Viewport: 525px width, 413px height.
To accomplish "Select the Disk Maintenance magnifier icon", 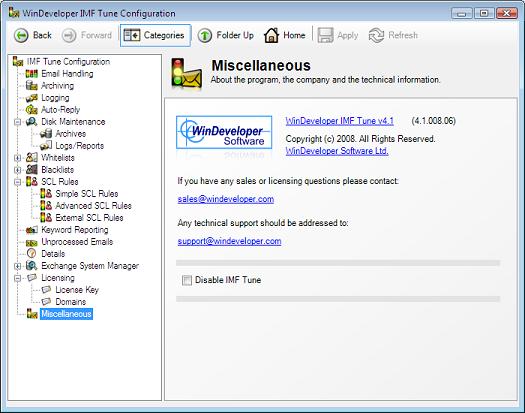I will click(32, 122).
